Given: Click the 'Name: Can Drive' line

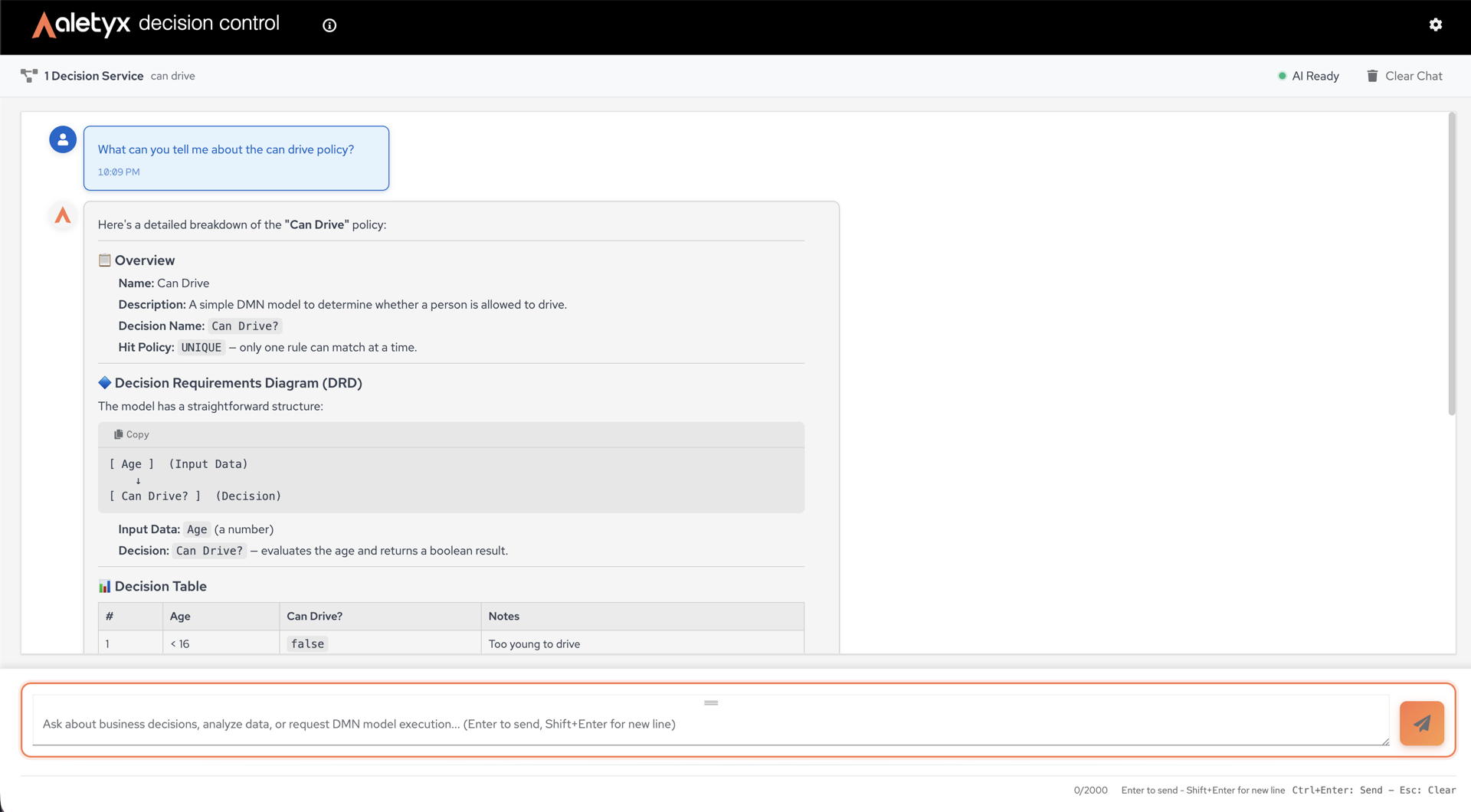Looking at the screenshot, I should pyautogui.click(x=164, y=283).
